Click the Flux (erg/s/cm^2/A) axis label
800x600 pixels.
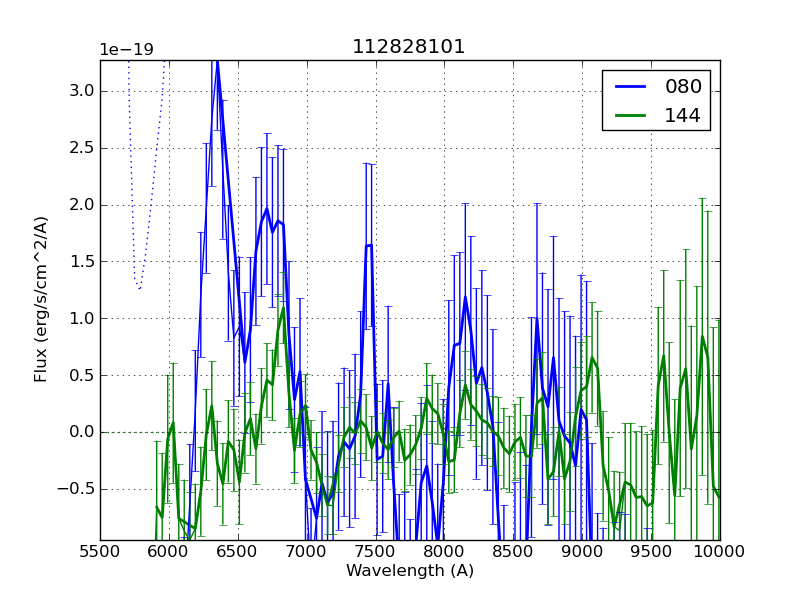coord(41,300)
